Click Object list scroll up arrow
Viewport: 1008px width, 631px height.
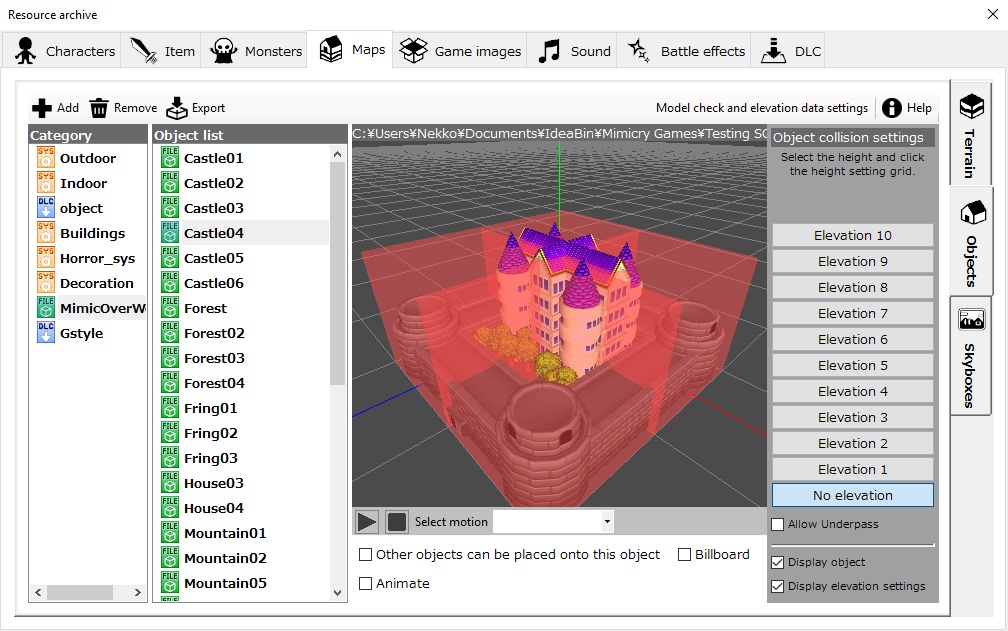tap(338, 154)
